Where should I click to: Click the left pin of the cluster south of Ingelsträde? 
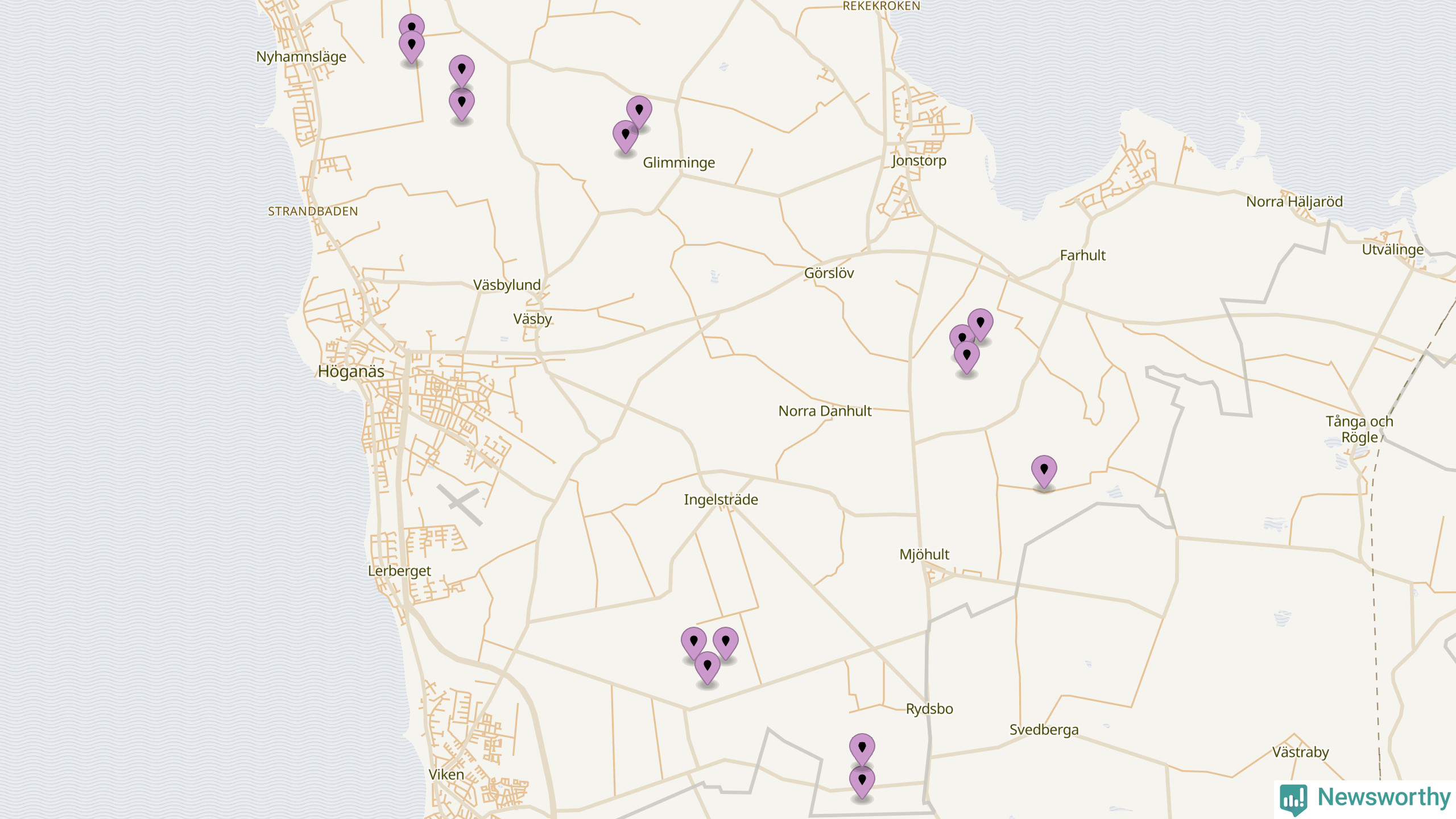point(693,644)
